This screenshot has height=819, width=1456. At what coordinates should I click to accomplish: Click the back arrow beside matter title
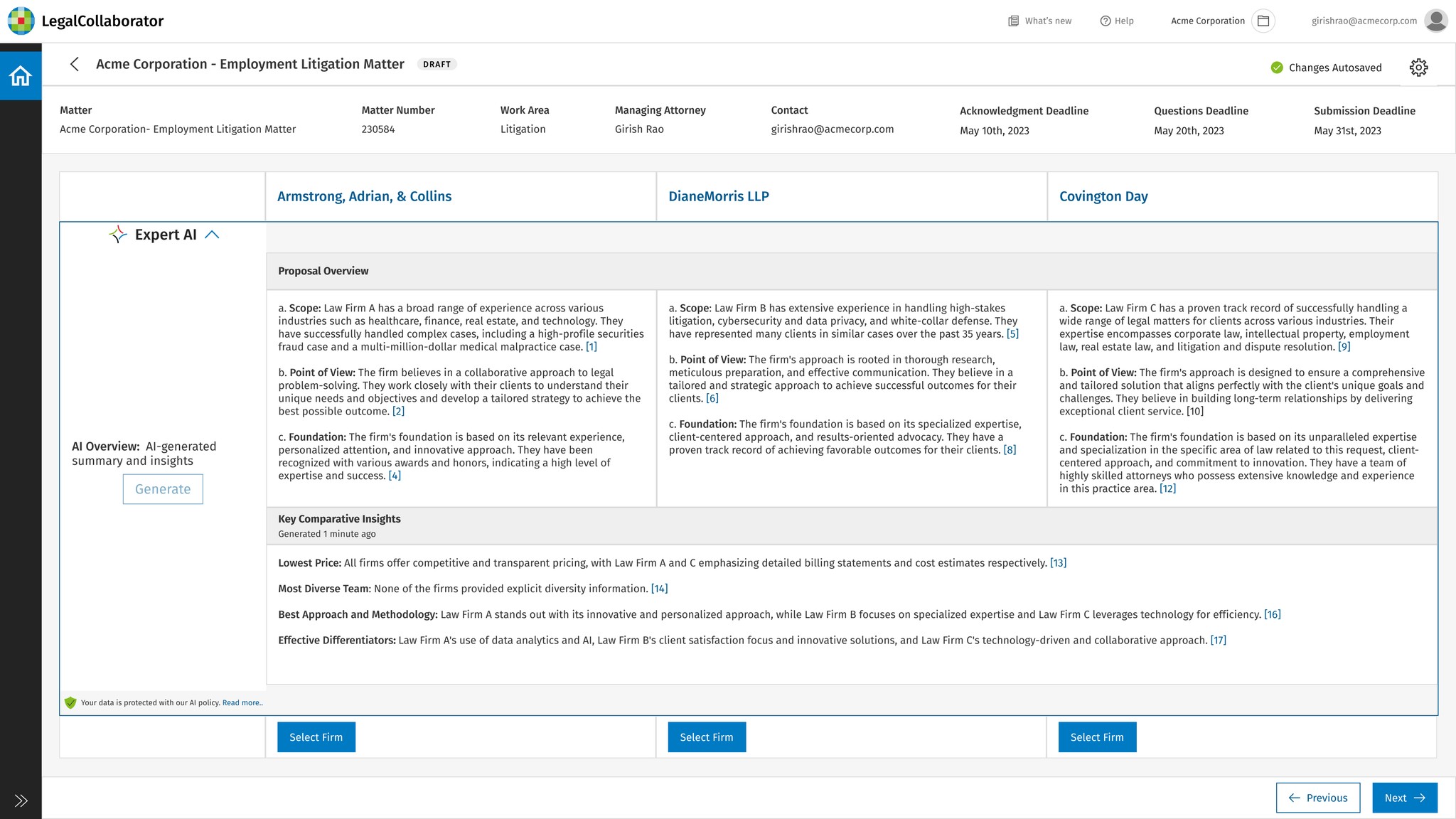[75, 64]
